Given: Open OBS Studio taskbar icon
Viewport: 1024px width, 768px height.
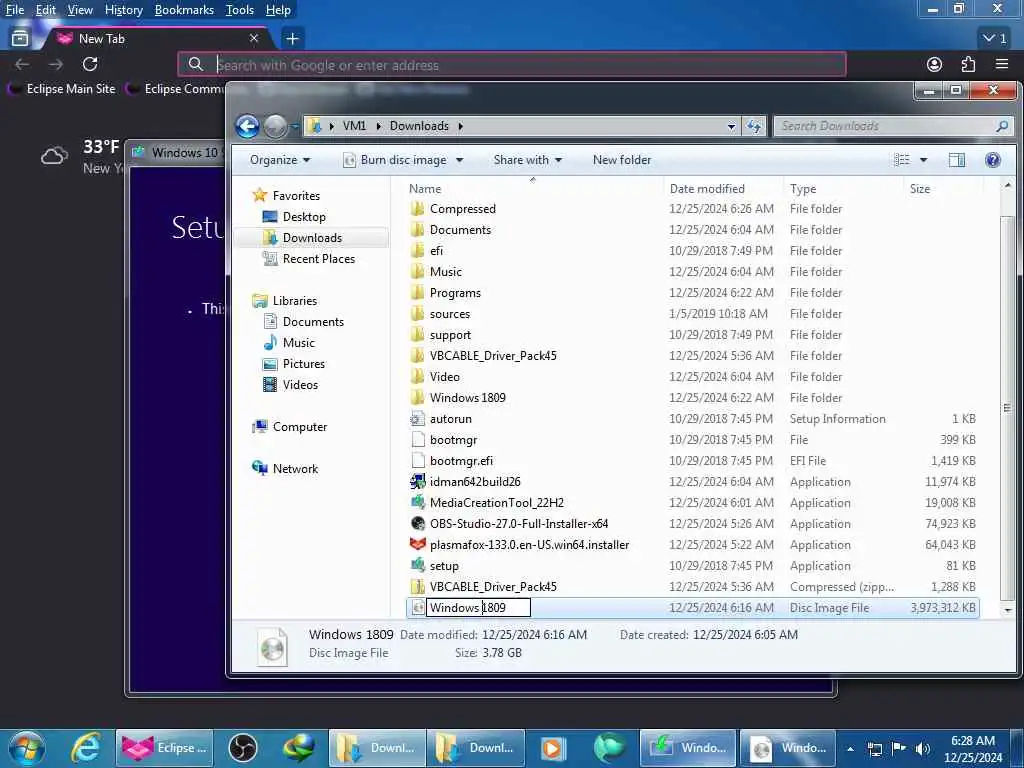Looking at the screenshot, I should point(242,748).
